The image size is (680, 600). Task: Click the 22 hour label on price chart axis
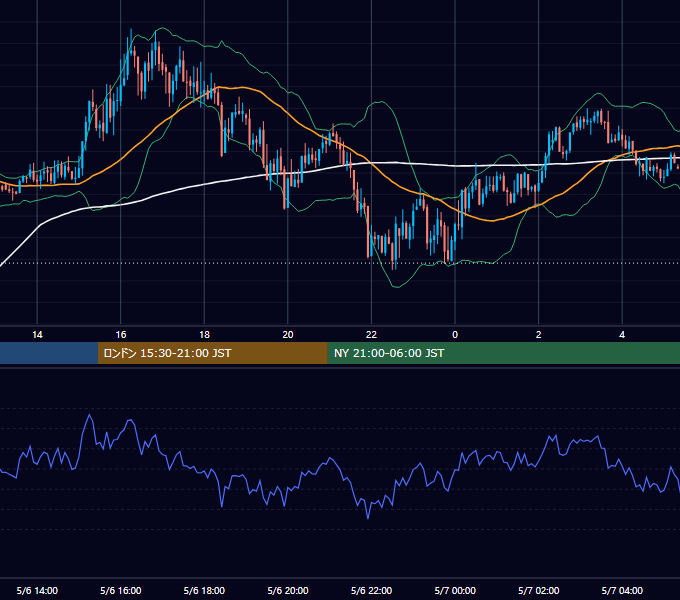point(371,335)
